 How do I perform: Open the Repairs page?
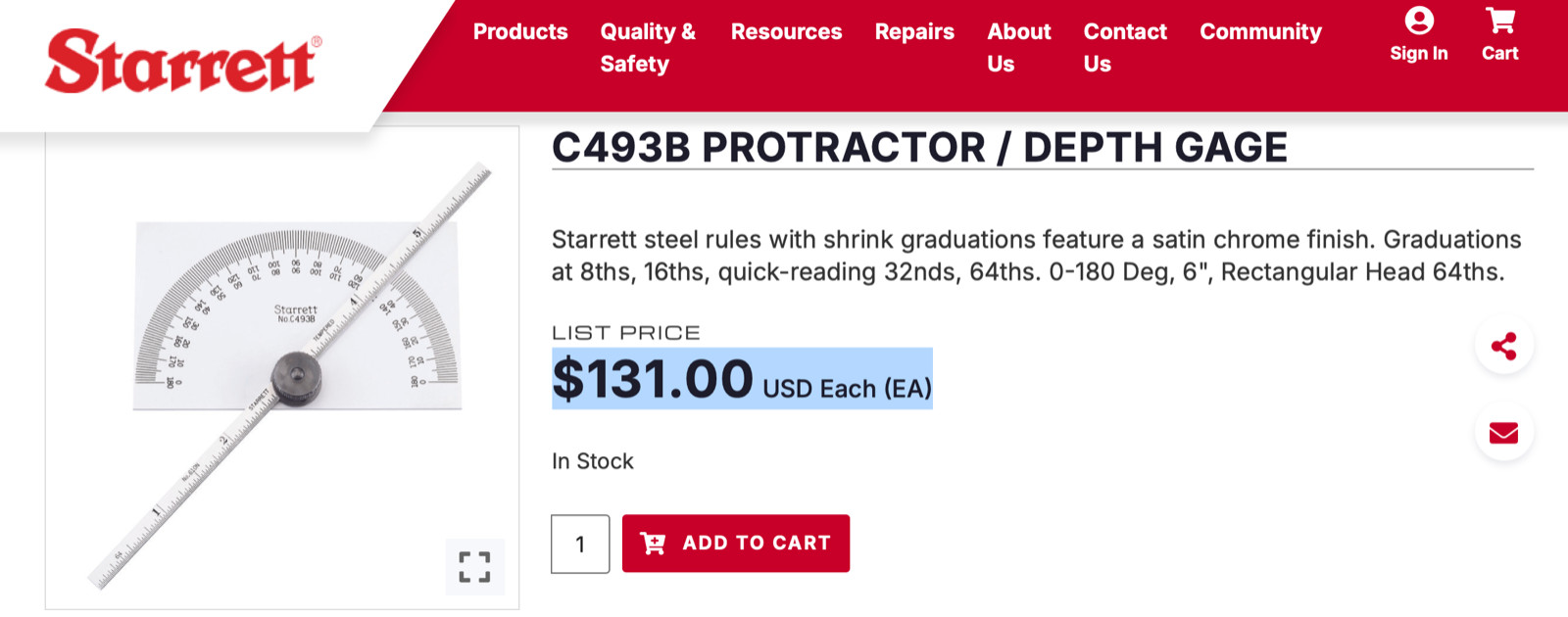pyautogui.click(x=914, y=31)
